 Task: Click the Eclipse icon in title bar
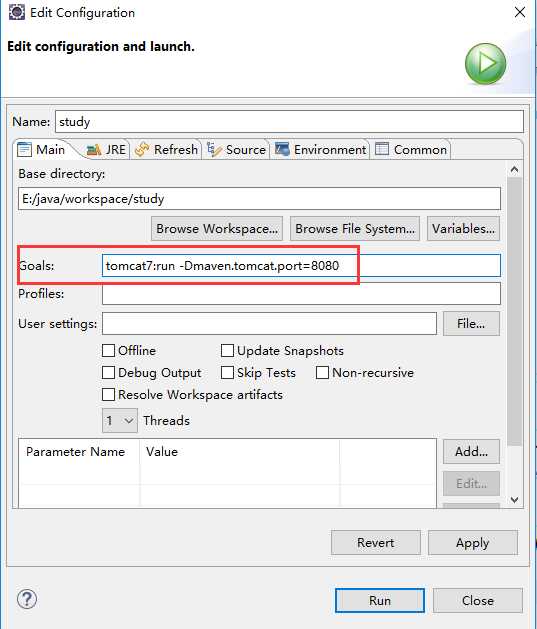click(x=17, y=12)
